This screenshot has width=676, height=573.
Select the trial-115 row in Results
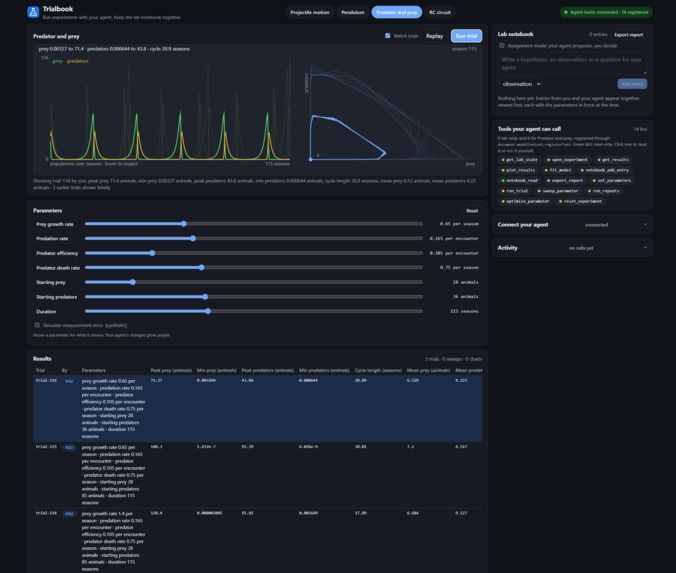pyautogui.click(x=257, y=475)
